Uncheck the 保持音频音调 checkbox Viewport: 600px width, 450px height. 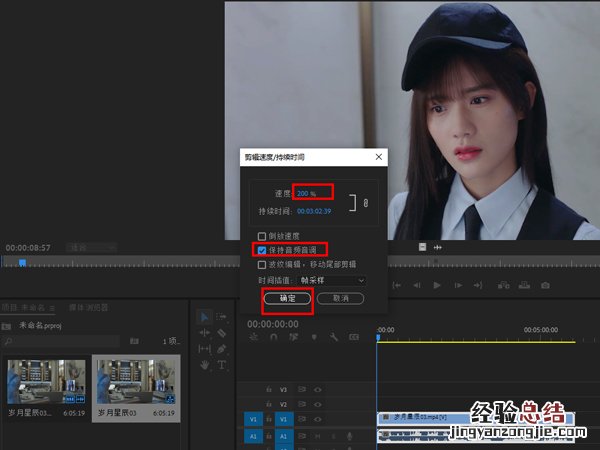pyautogui.click(x=262, y=250)
